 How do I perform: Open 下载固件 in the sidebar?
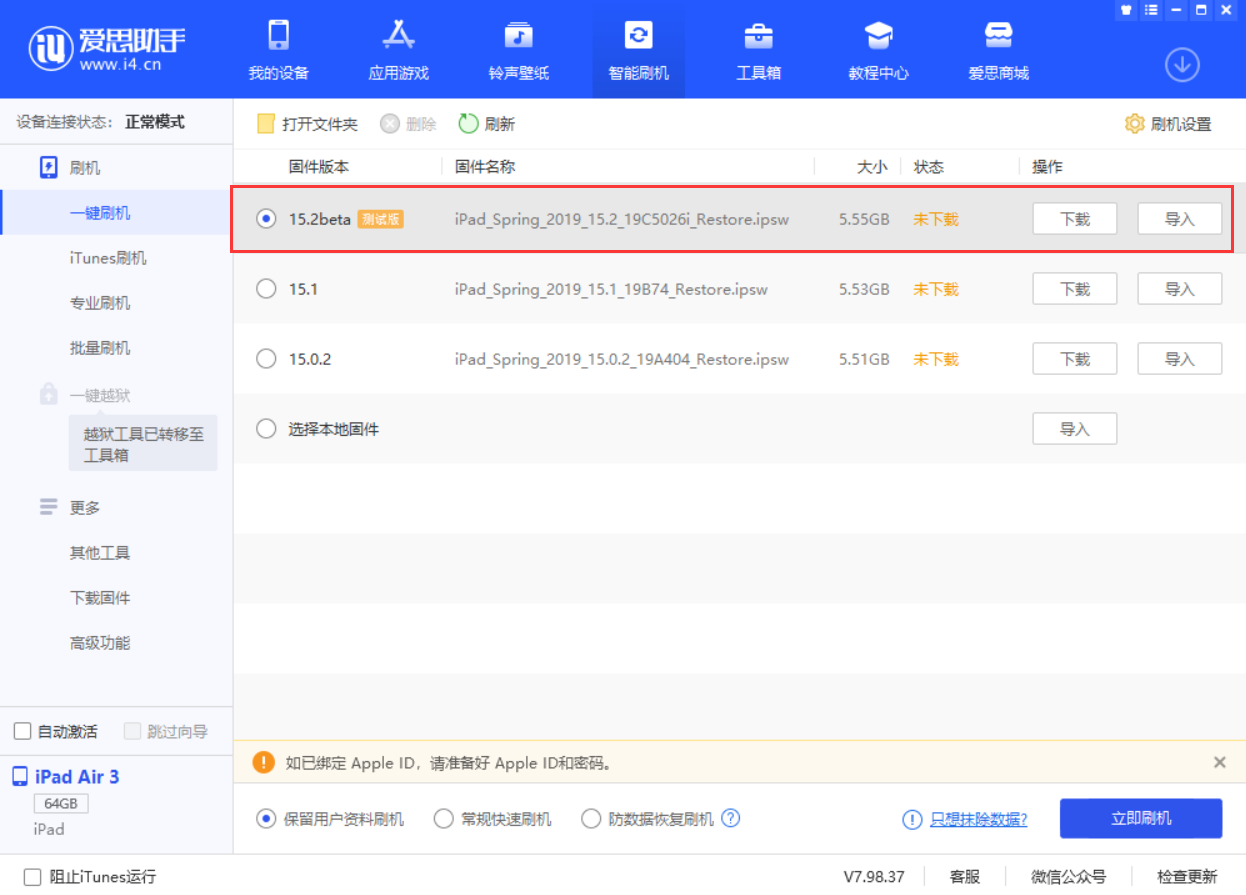point(100,598)
